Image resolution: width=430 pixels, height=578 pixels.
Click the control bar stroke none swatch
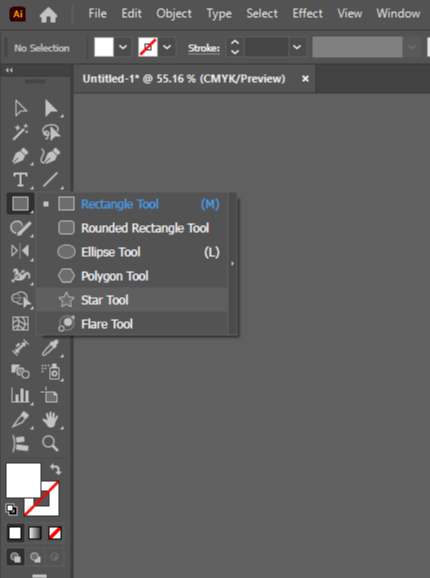coord(148,48)
